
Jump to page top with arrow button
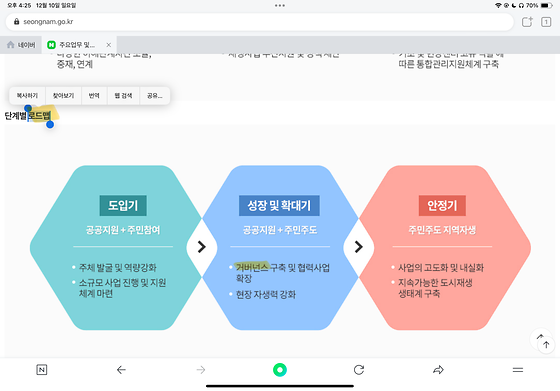(x=546, y=345)
